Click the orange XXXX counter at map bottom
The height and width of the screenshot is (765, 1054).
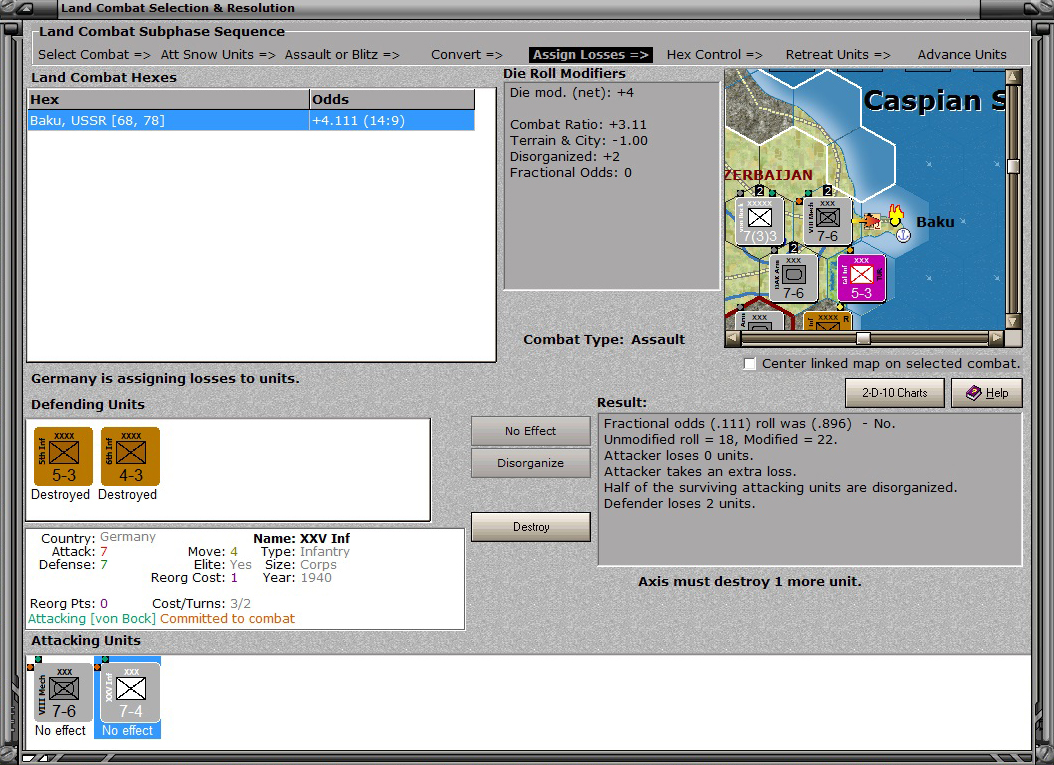(827, 321)
